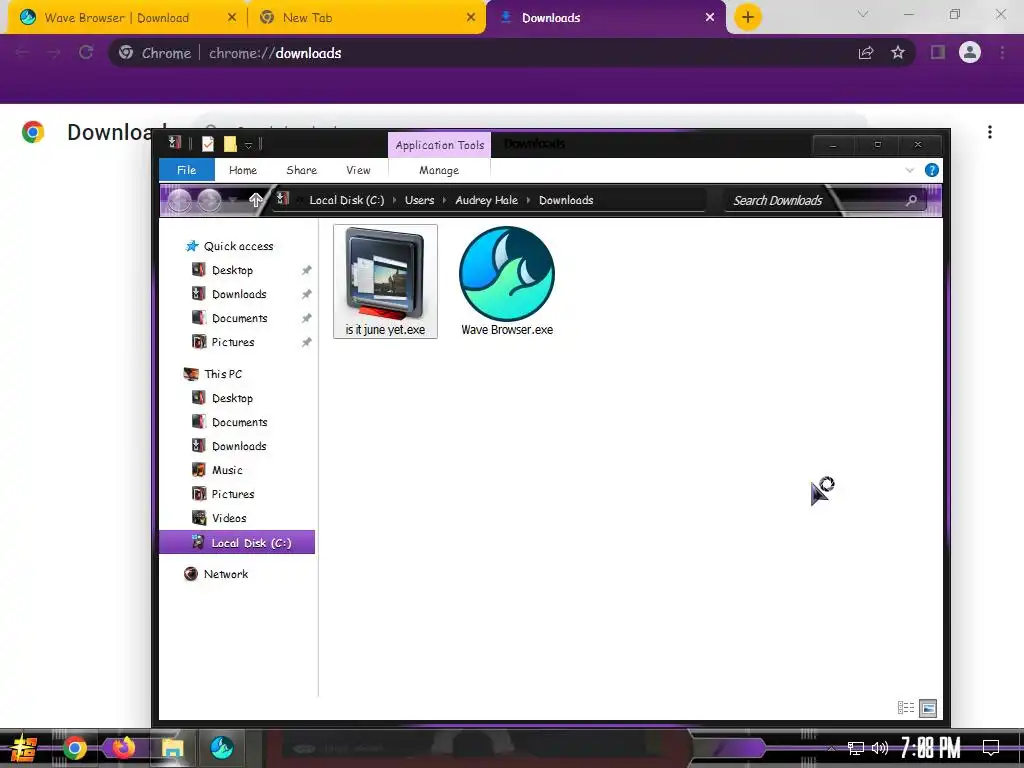Select Local Disk (C:) in navigation pane
The height and width of the screenshot is (768, 1024).
click(x=237, y=543)
